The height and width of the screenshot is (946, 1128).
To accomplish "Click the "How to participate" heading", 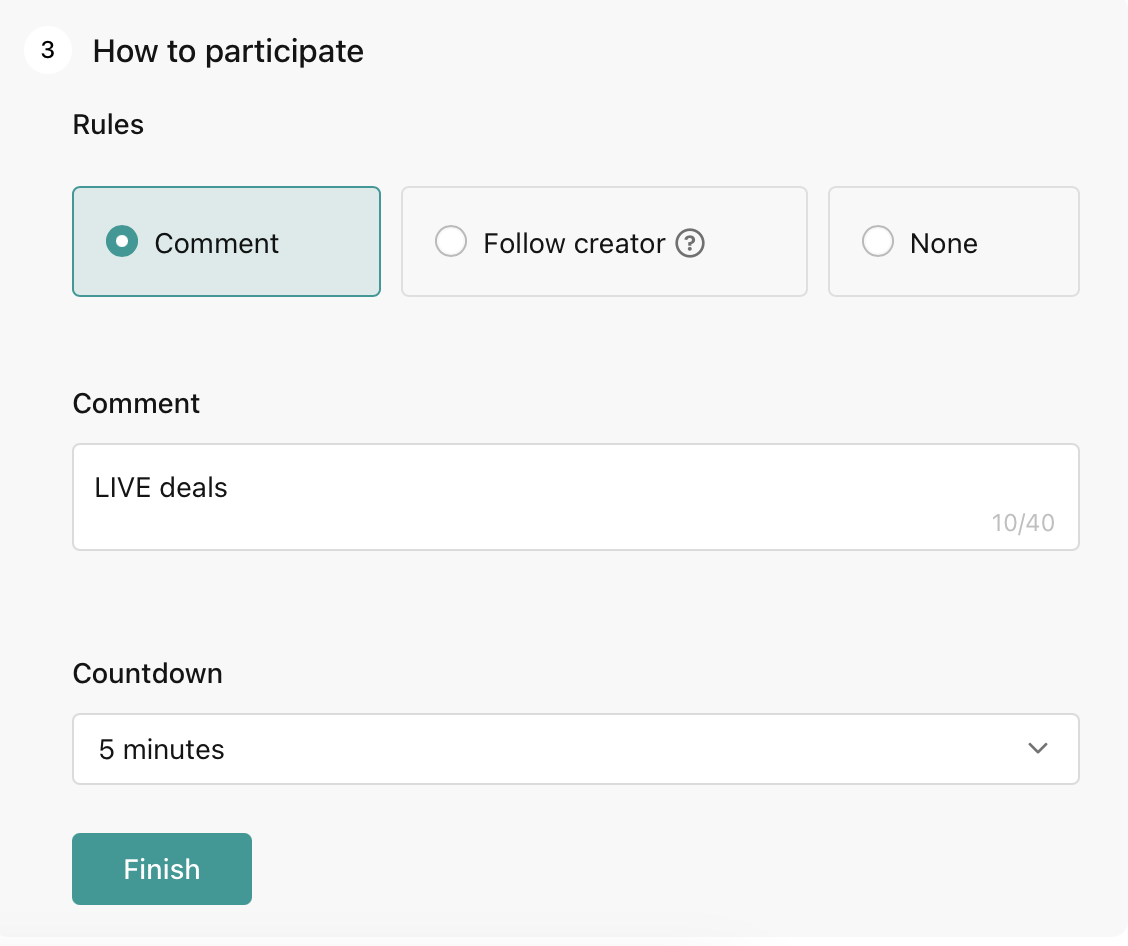I will (x=228, y=51).
